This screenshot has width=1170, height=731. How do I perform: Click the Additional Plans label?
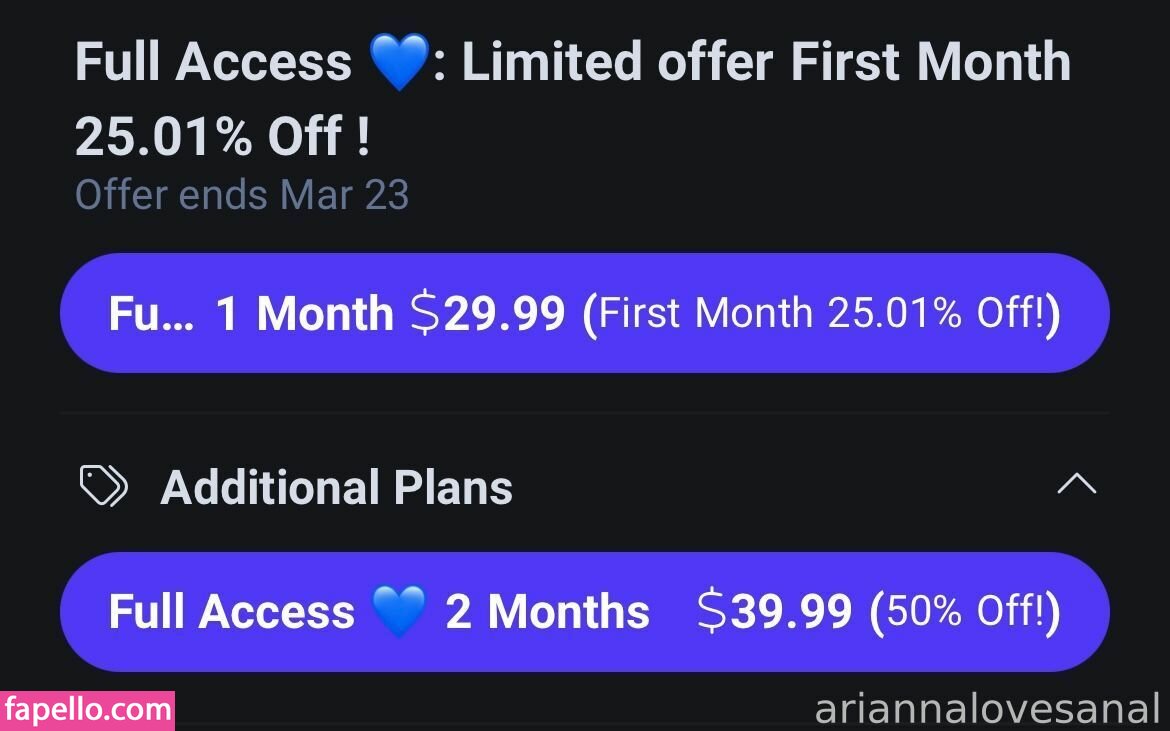pos(336,487)
